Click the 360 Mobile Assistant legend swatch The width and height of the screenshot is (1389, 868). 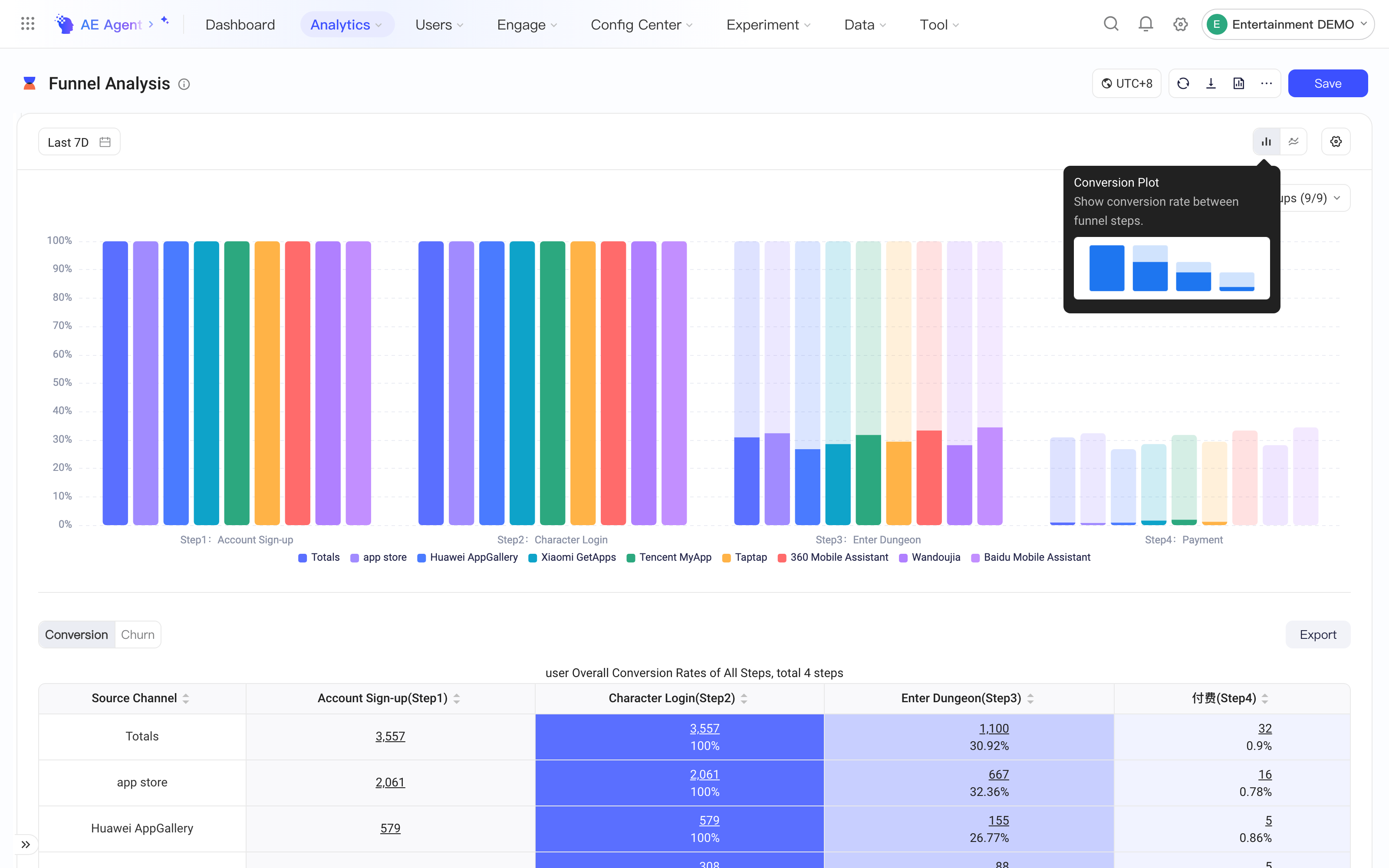point(781,557)
